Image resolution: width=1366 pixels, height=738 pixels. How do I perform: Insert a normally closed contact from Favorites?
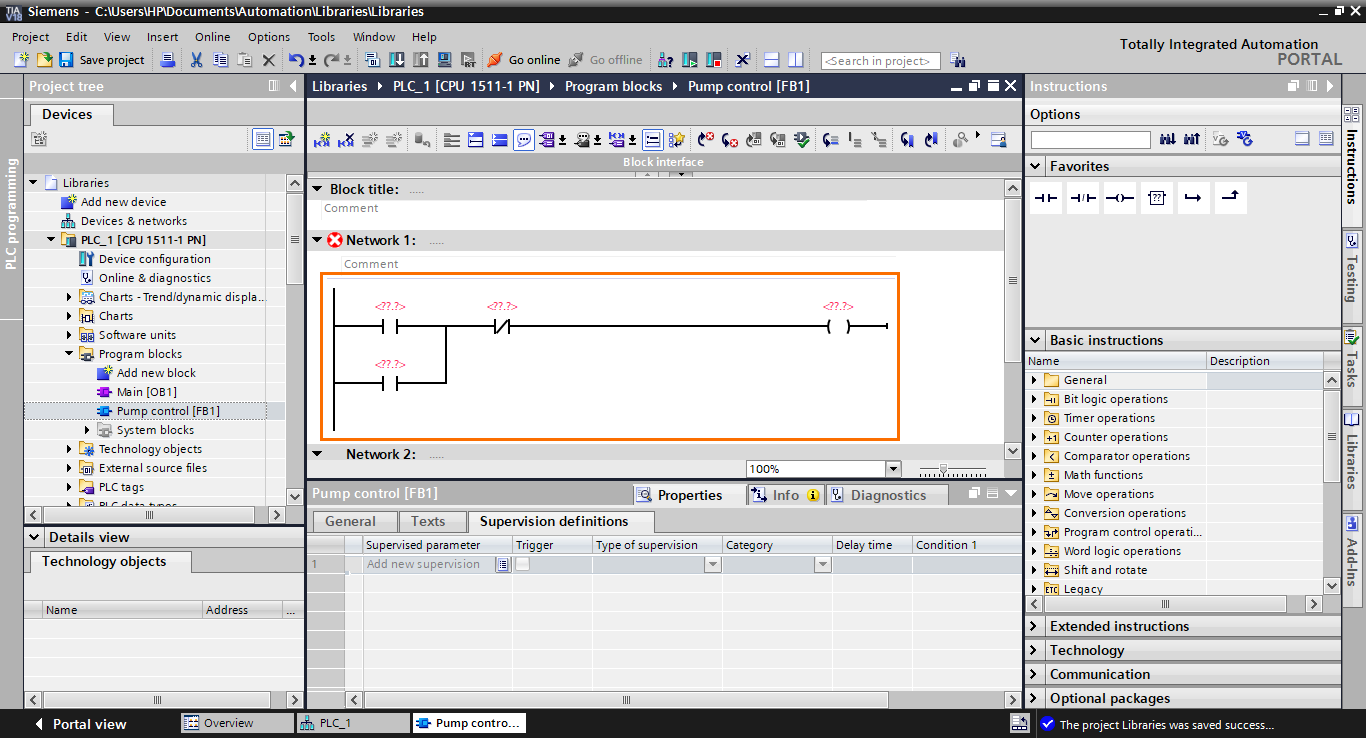coord(1082,197)
